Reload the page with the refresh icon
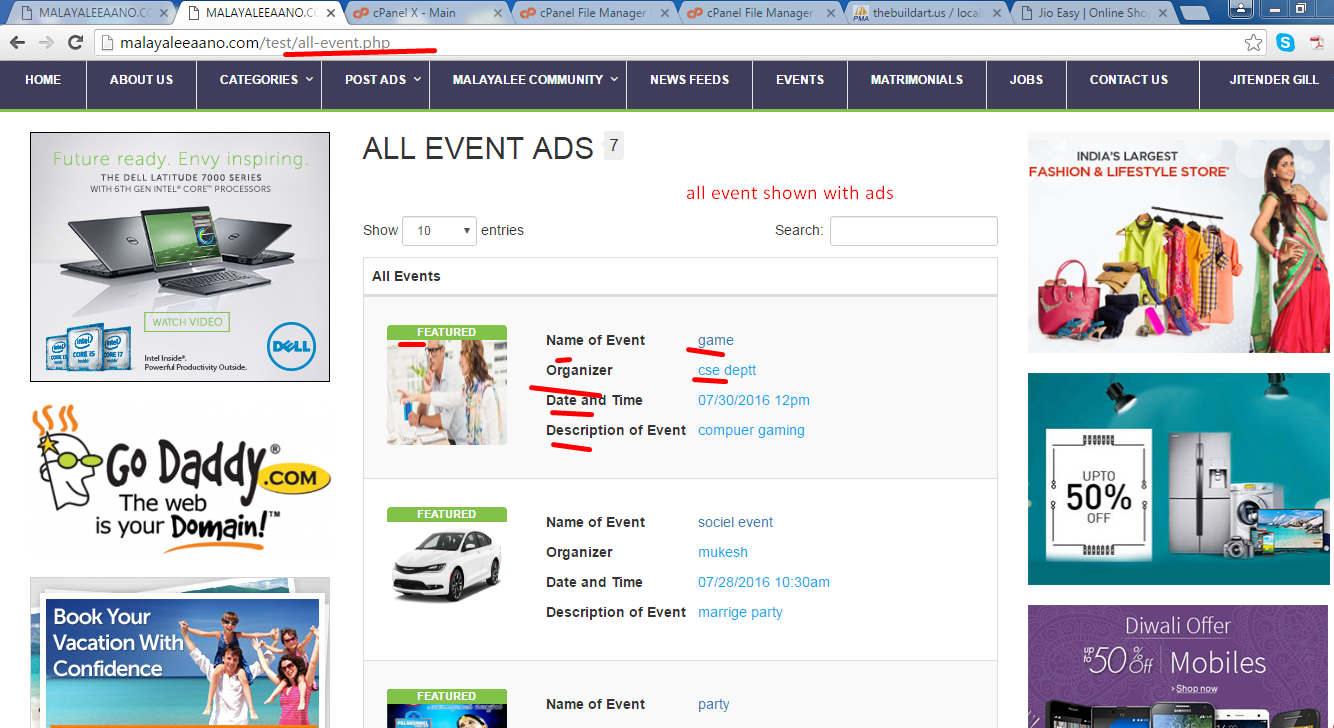 (x=75, y=43)
